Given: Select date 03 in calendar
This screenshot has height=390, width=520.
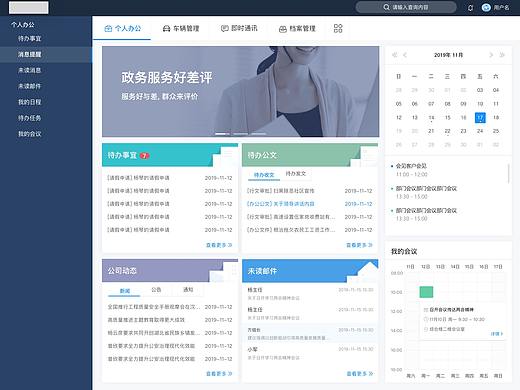Looking at the screenshot, I should point(480,90).
